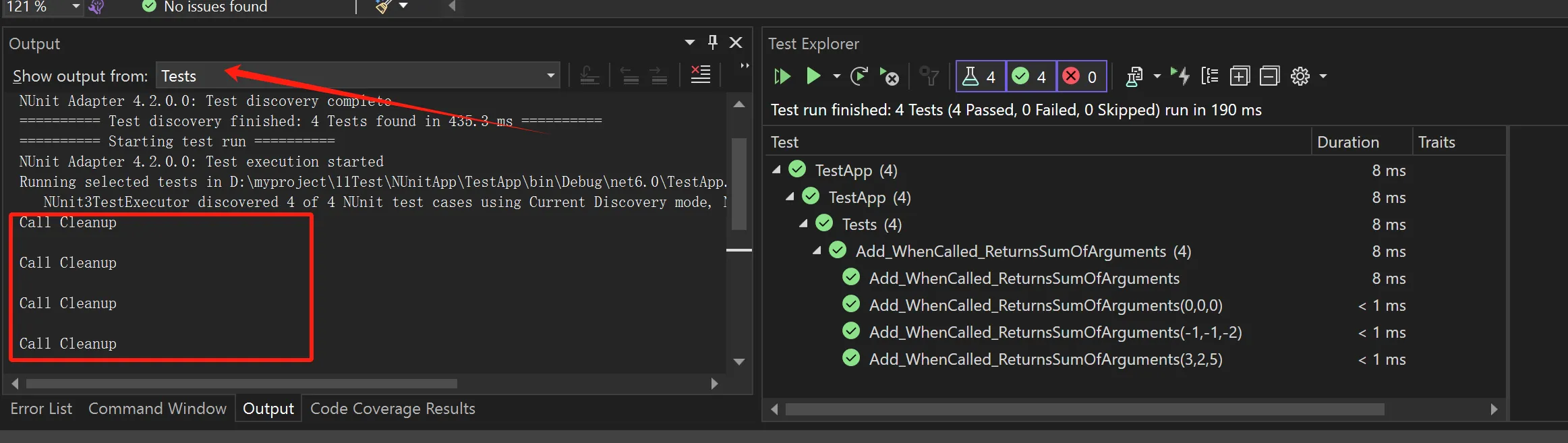Screen dimensions: 1568x443
Task: Open the Run button dropdown arrow
Action: (x=836, y=76)
